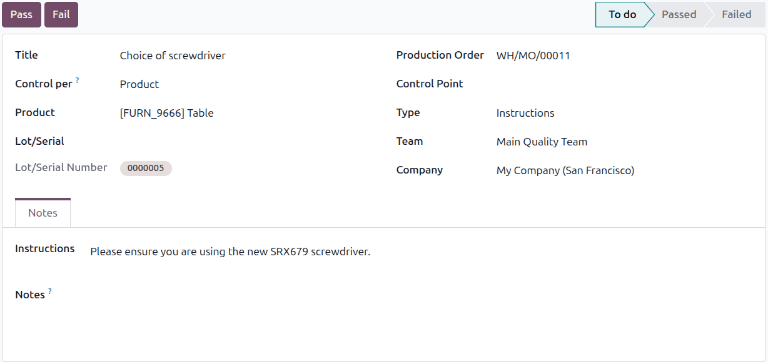Image resolution: width=768 pixels, height=362 pixels.
Task: Select the To do status stage
Action: pos(622,15)
